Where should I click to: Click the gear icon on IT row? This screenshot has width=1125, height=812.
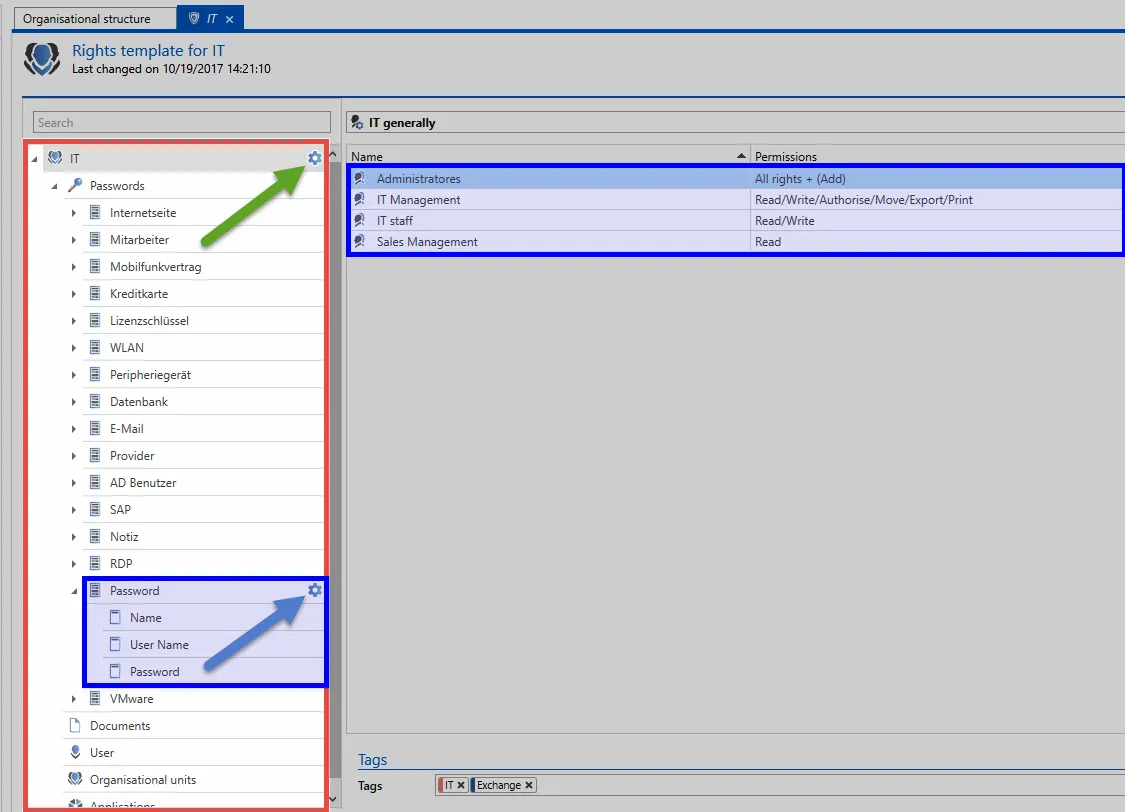tap(315, 158)
